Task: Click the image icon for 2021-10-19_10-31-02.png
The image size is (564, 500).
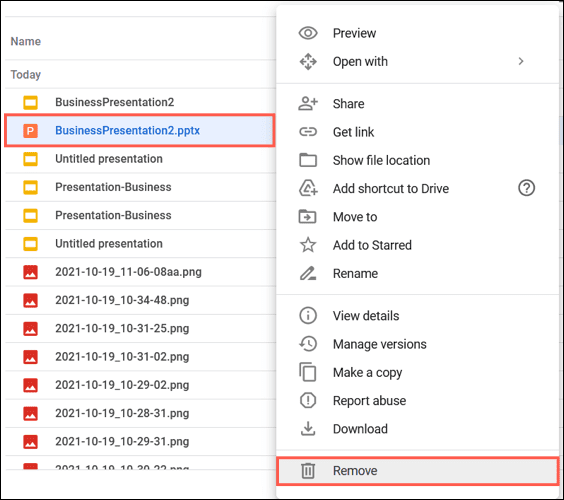Action: (x=31, y=357)
